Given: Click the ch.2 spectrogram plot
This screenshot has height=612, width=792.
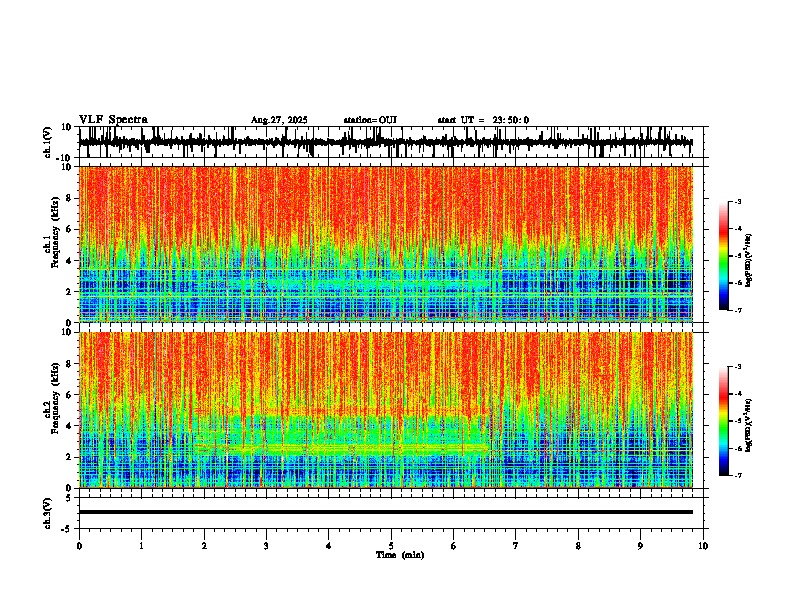Looking at the screenshot, I should click(x=385, y=410).
